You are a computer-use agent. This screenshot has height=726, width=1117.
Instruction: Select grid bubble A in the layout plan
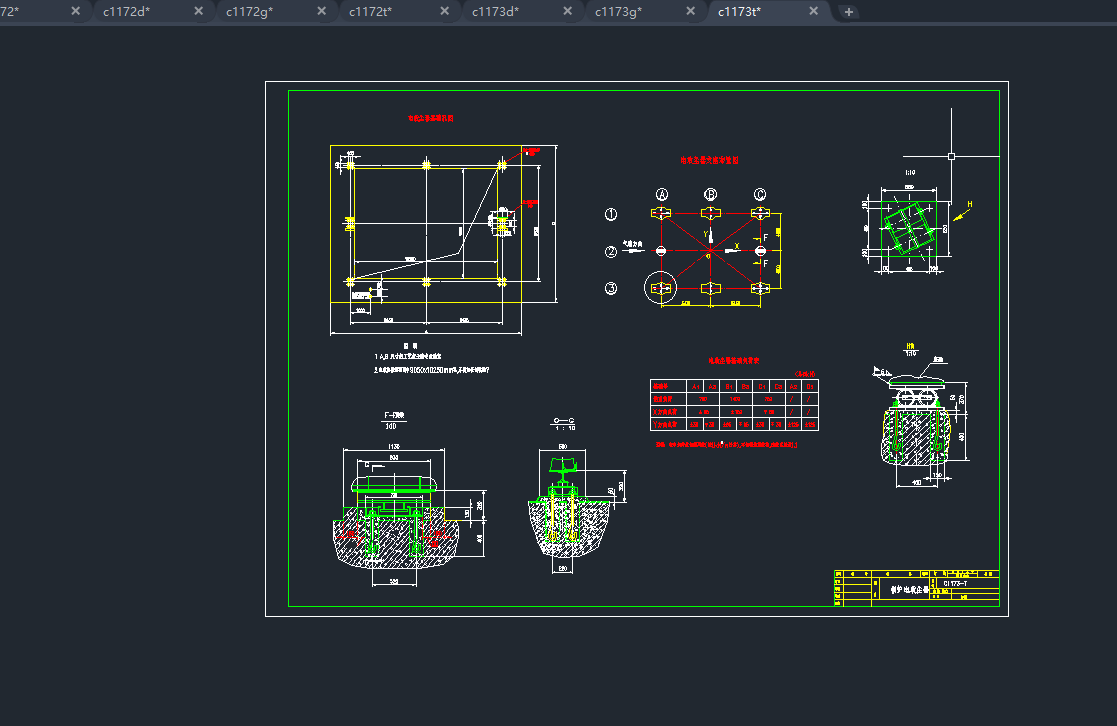tap(662, 195)
